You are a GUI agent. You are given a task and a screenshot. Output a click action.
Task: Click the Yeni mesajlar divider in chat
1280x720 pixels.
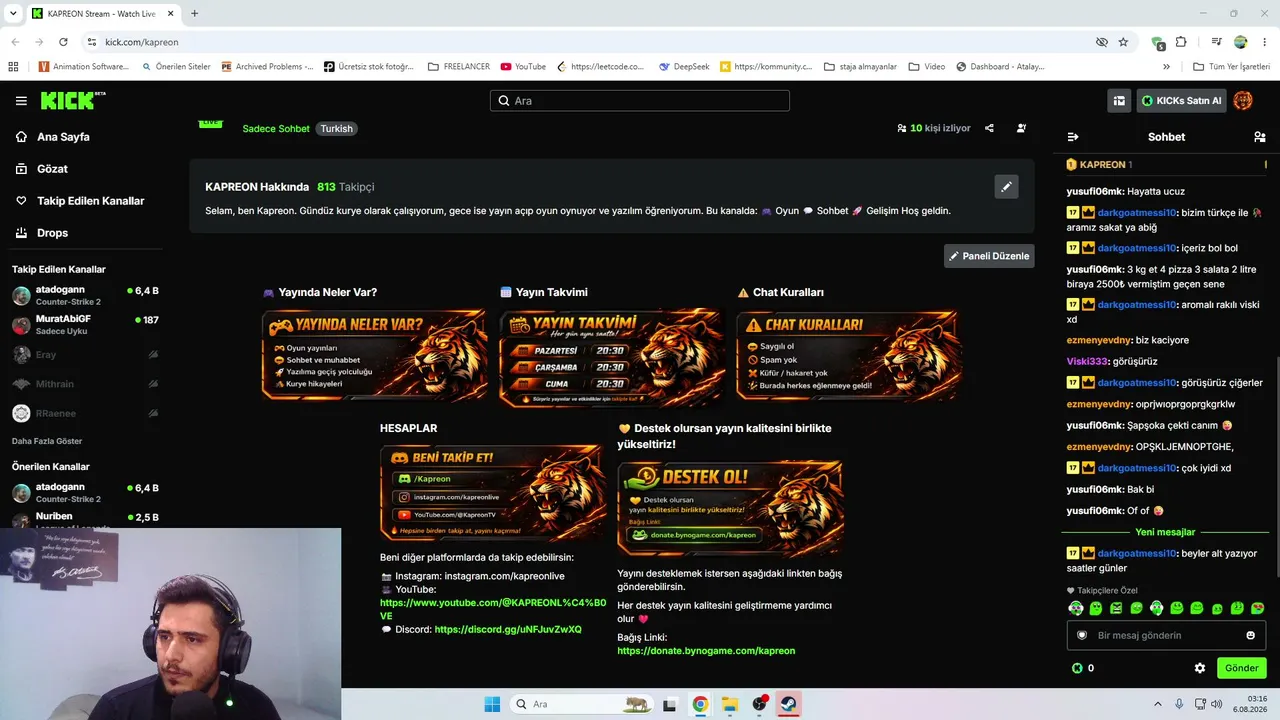(1165, 532)
